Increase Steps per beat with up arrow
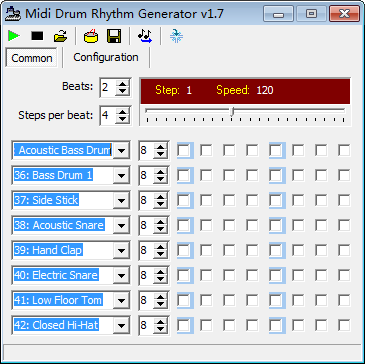This screenshot has width=365, height=364. pyautogui.click(x=123, y=112)
